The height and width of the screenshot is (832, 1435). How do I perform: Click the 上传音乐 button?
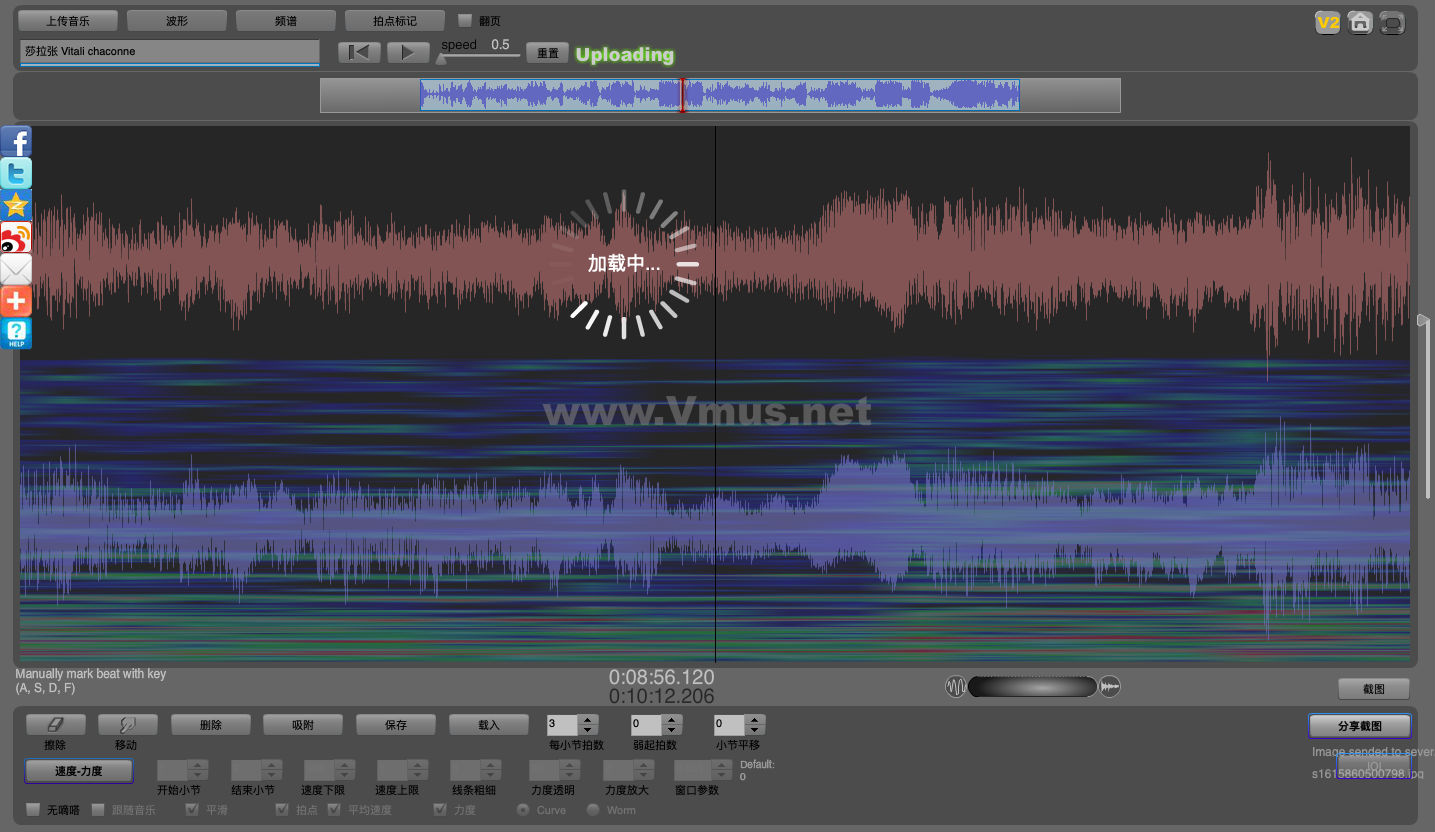(x=68, y=21)
